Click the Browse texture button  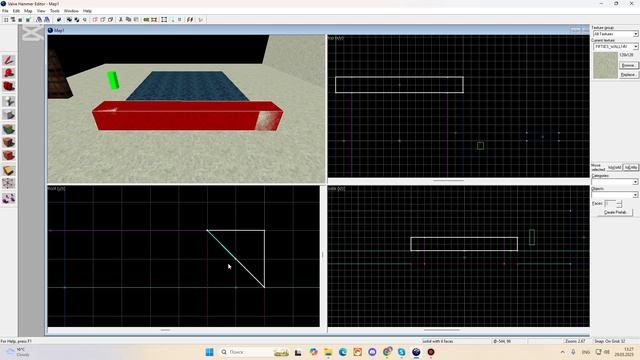click(x=628, y=65)
